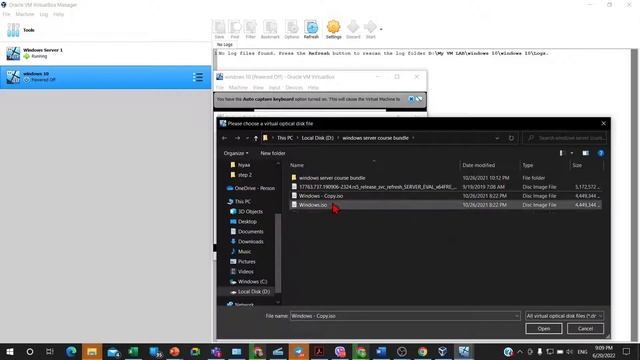The image size is (640, 360).
Task: Click the don't show again notification icon
Action: (419, 99)
